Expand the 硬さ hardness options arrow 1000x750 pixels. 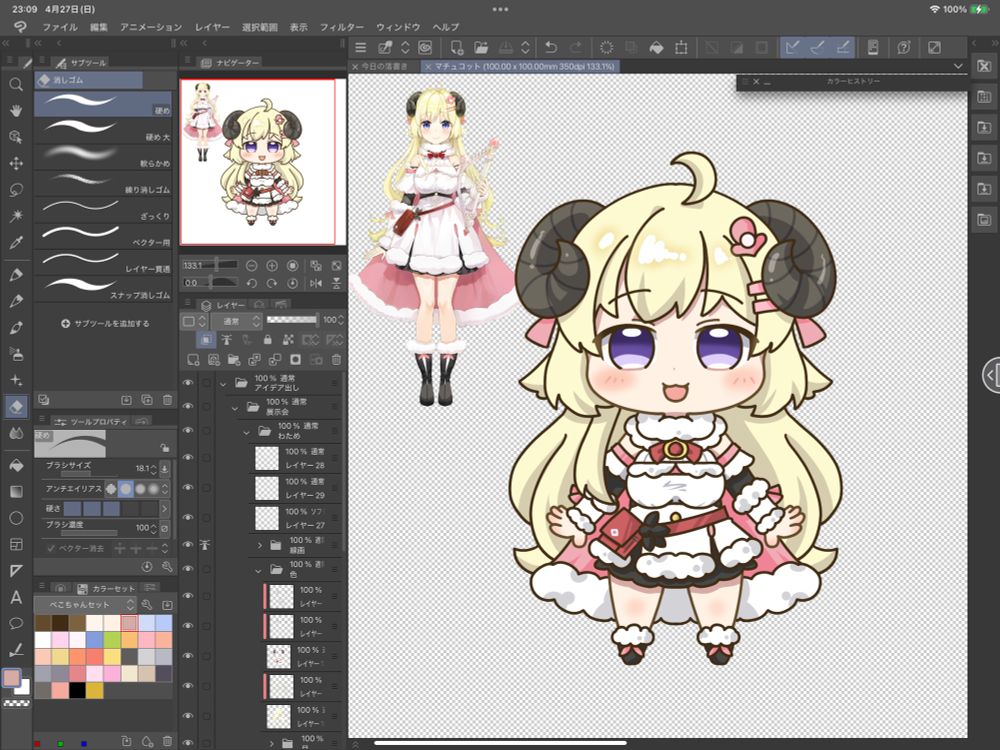tap(165, 508)
